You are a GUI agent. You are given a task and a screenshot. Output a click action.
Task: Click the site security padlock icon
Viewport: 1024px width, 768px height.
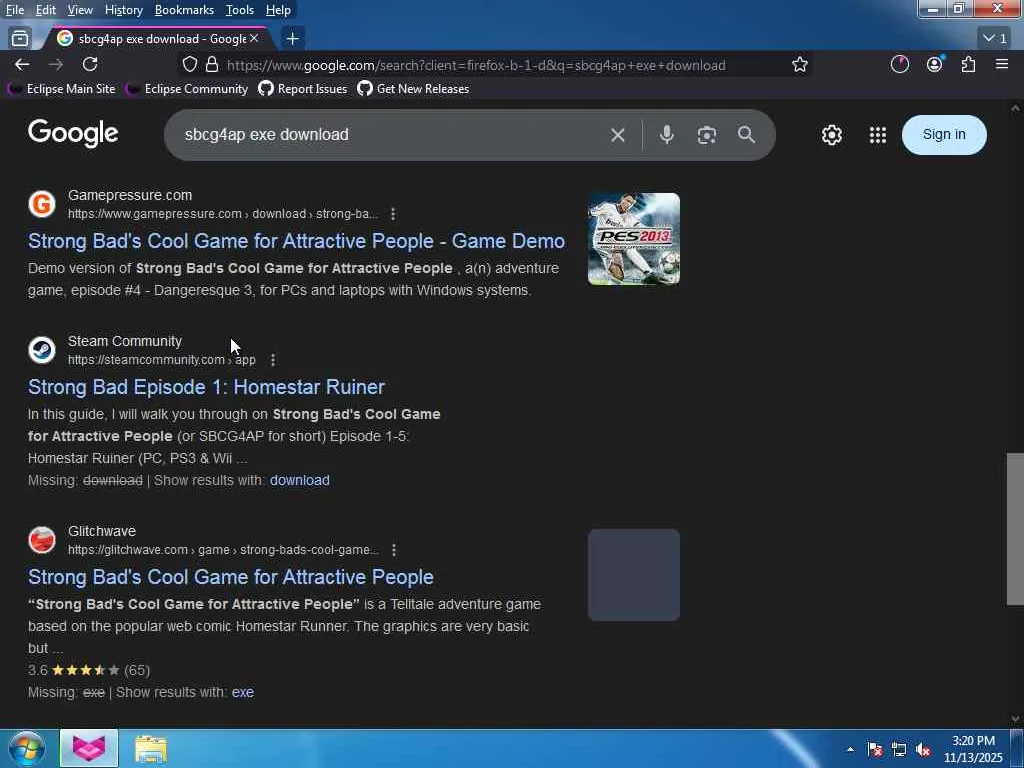tap(212, 65)
